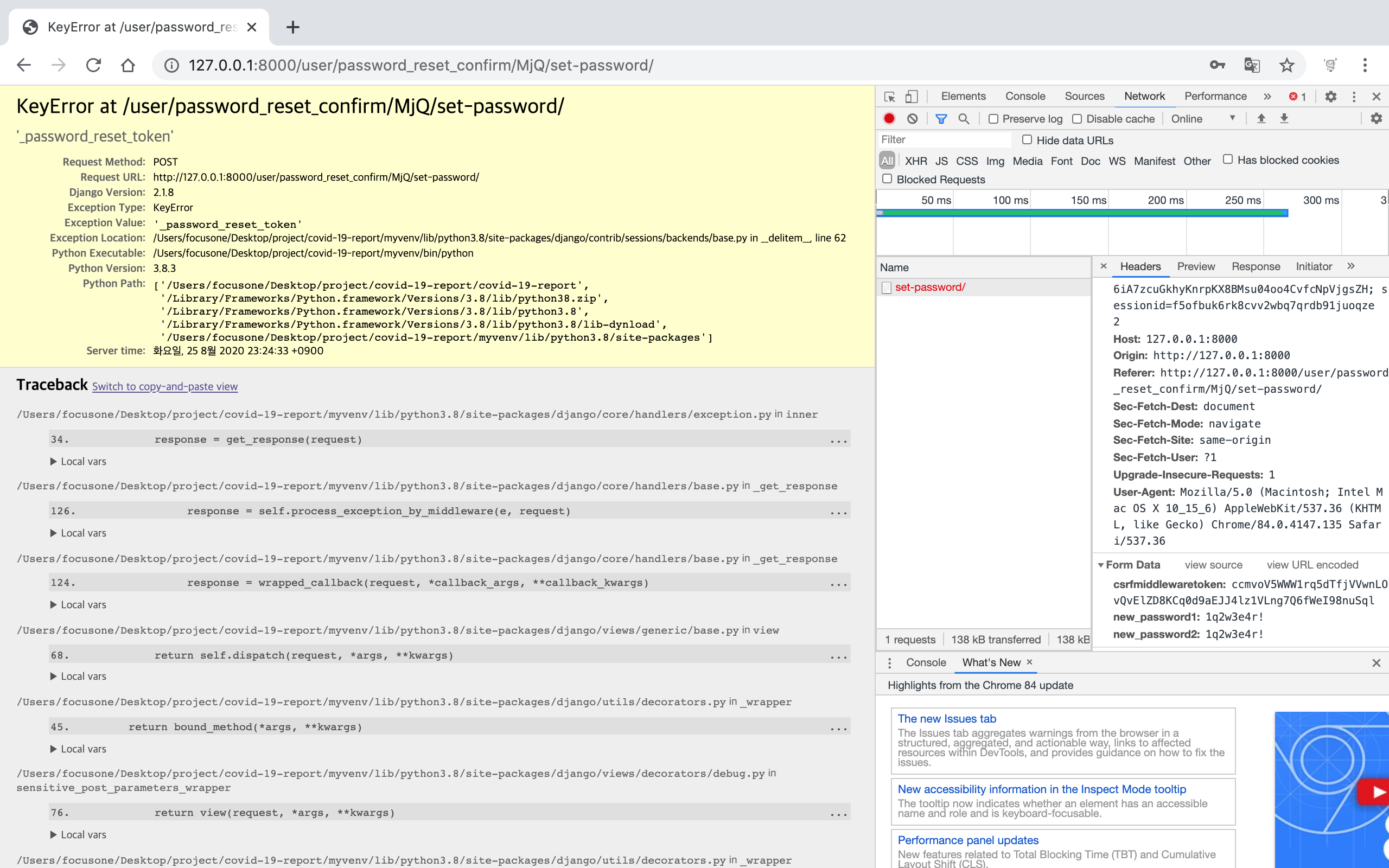Open The new Issues tab link
This screenshot has width=1389, height=868.
pyautogui.click(x=946, y=718)
